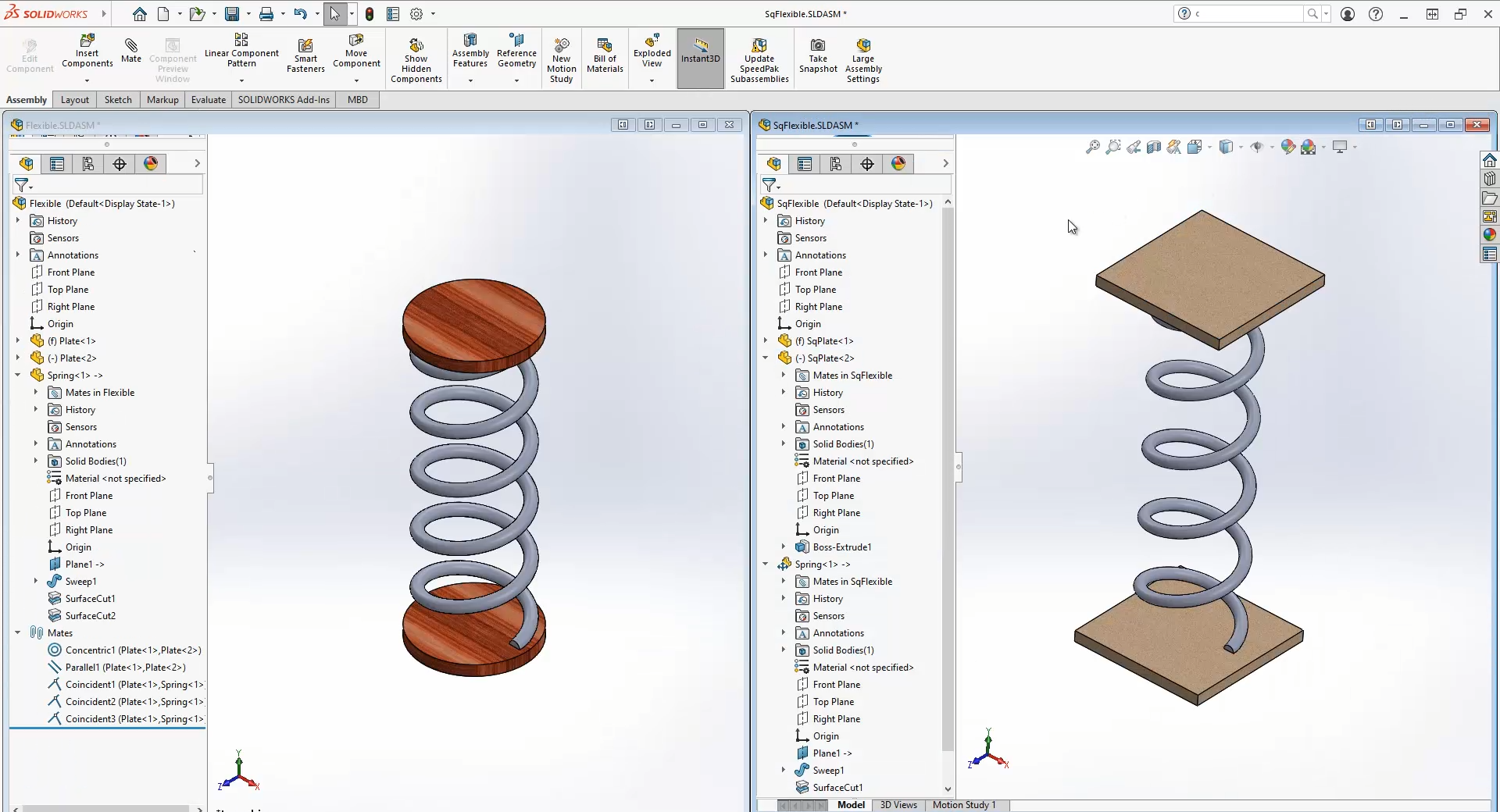
Task: Click Zoom to Fit in the SqFlexible view toolbar
Action: (x=1093, y=147)
